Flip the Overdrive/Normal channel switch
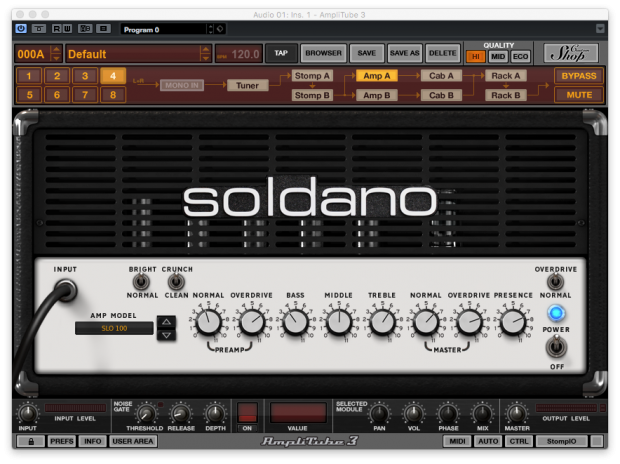Screen dimensions: 620x464 click(x=555, y=282)
